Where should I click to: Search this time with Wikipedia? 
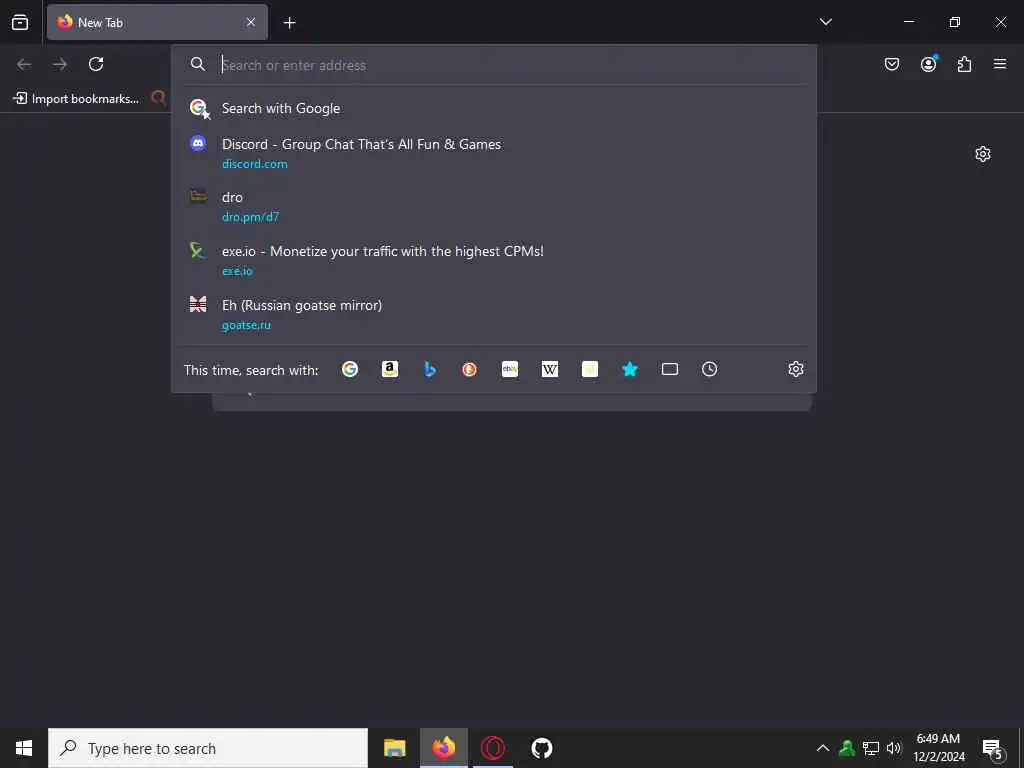550,370
